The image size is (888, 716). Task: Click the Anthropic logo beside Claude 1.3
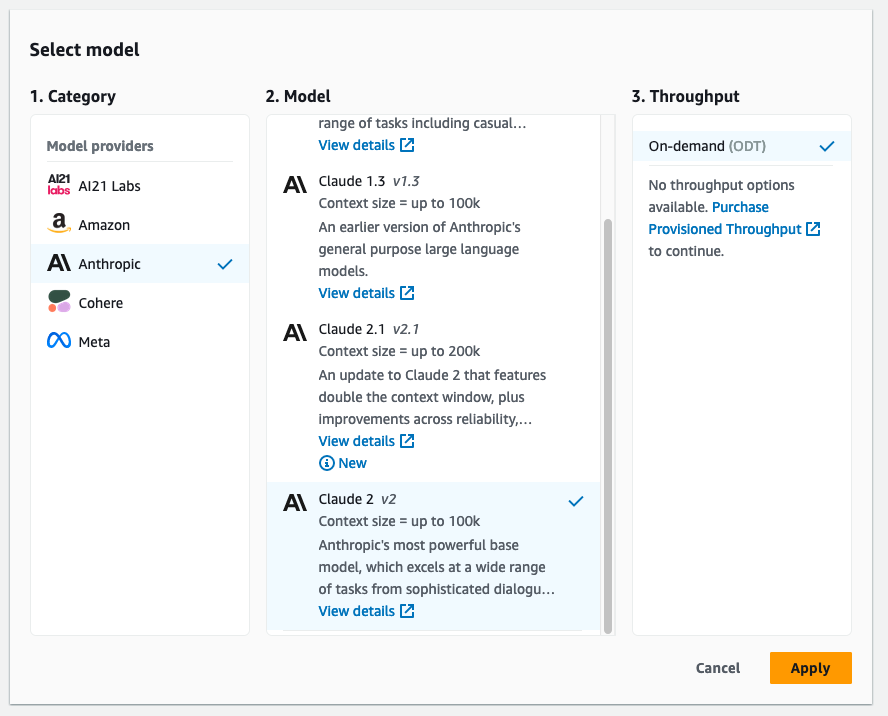pyautogui.click(x=295, y=185)
